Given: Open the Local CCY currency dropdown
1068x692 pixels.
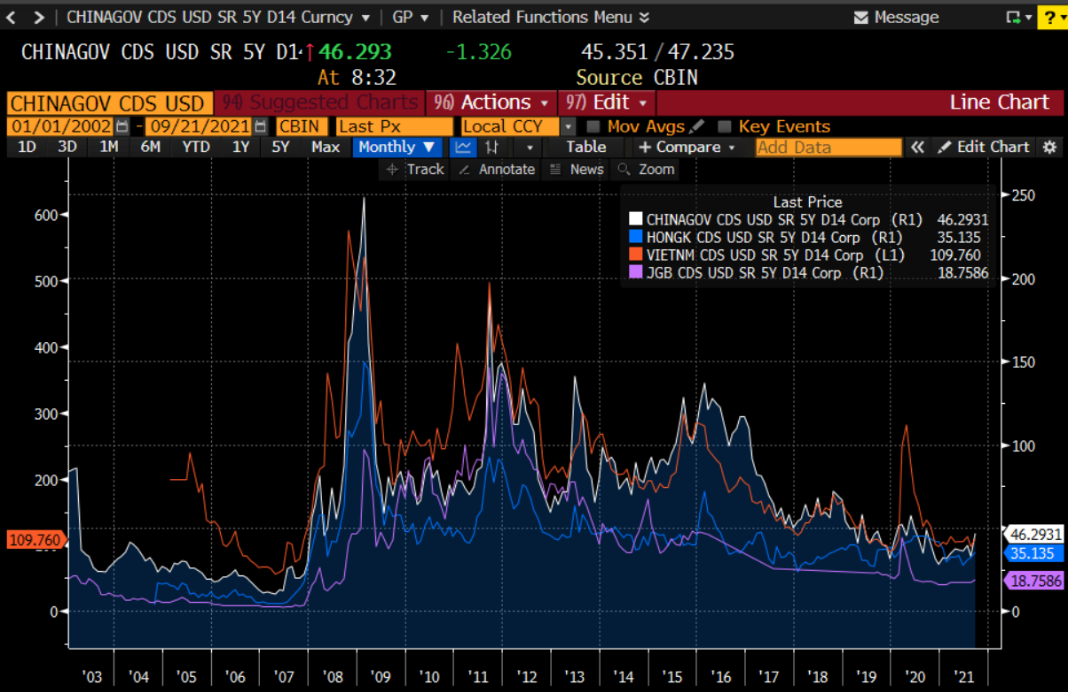Looking at the screenshot, I should [567, 127].
